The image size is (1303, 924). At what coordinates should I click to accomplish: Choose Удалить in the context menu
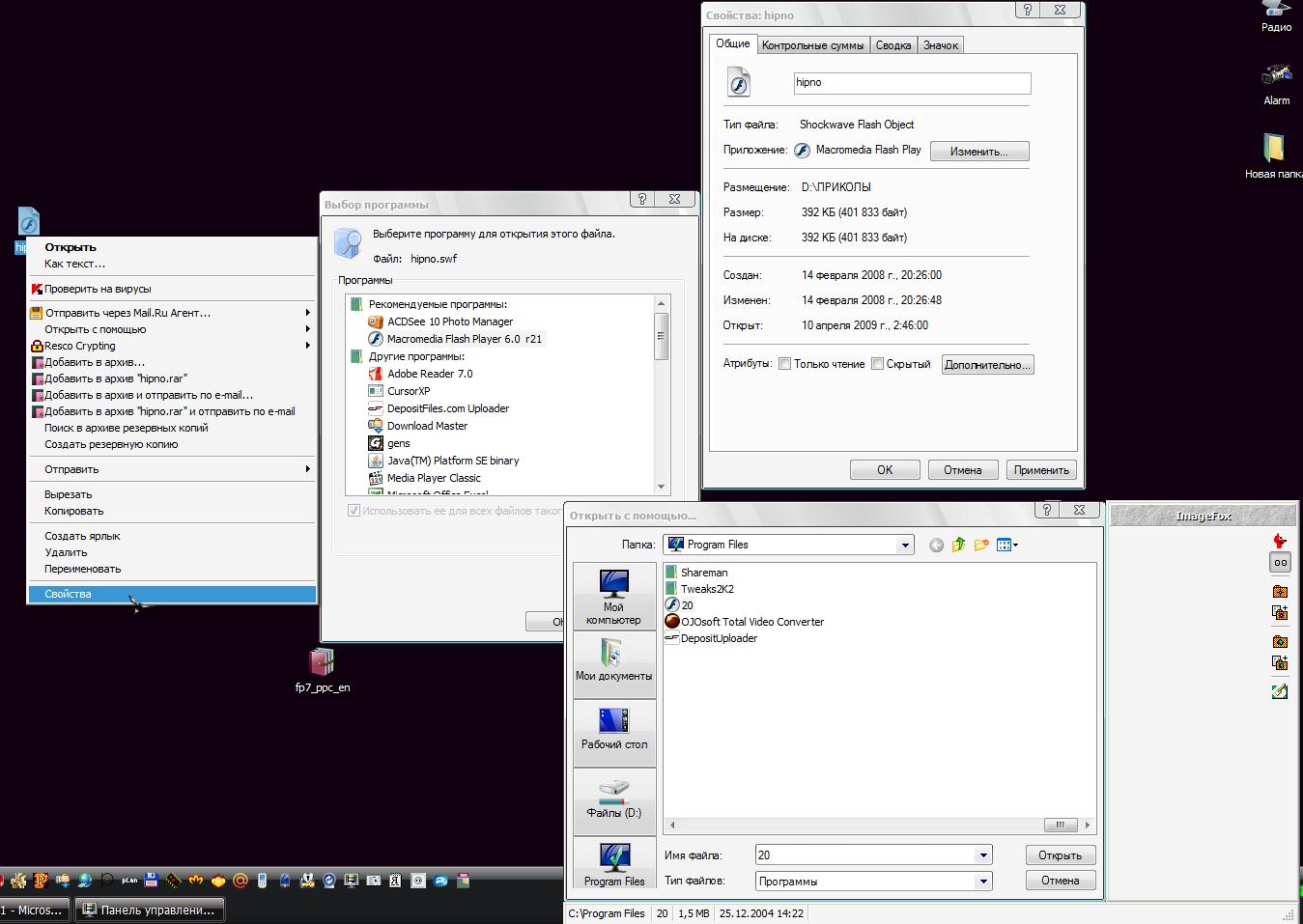[172, 552]
